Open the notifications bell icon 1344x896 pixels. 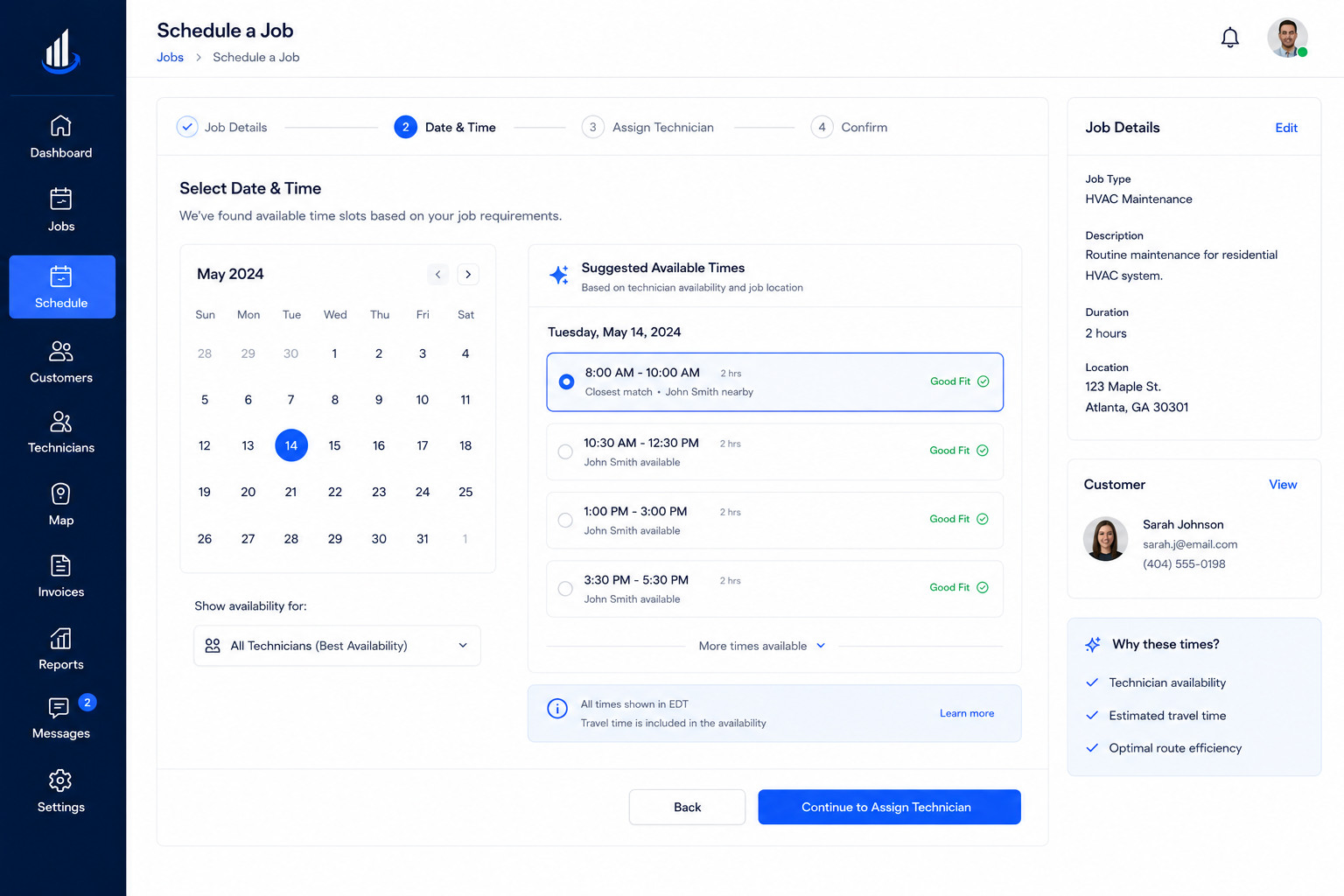(1230, 38)
